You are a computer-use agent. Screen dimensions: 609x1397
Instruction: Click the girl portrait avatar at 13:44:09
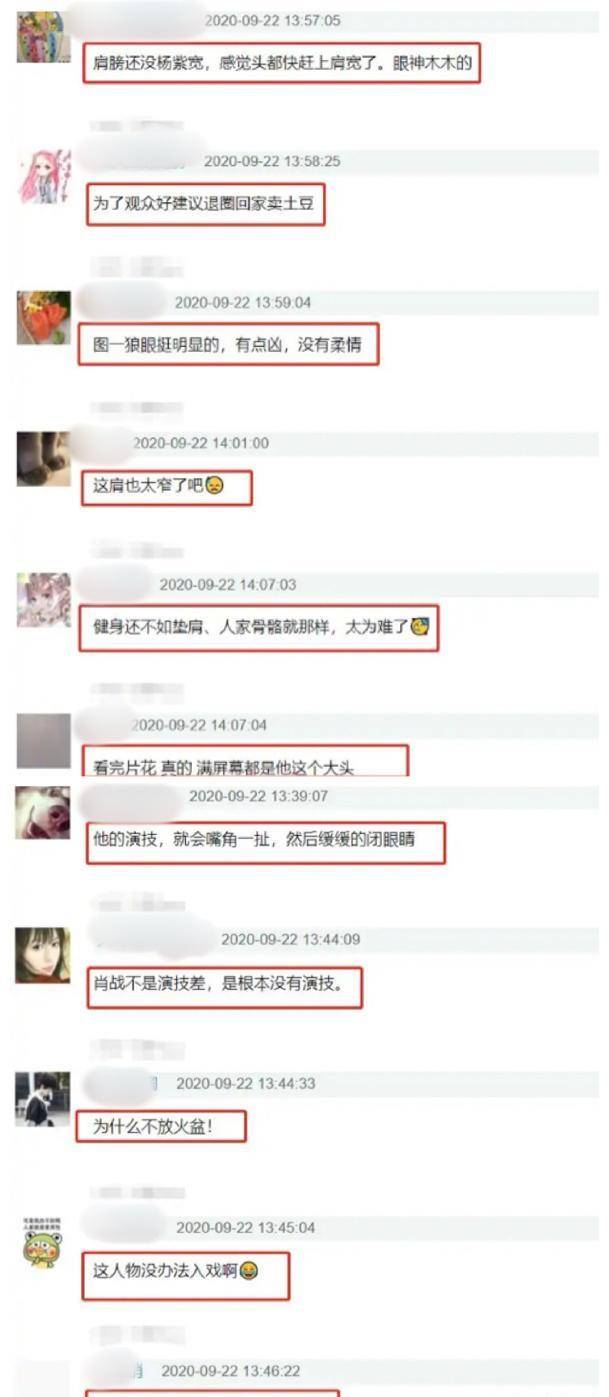coord(43,955)
